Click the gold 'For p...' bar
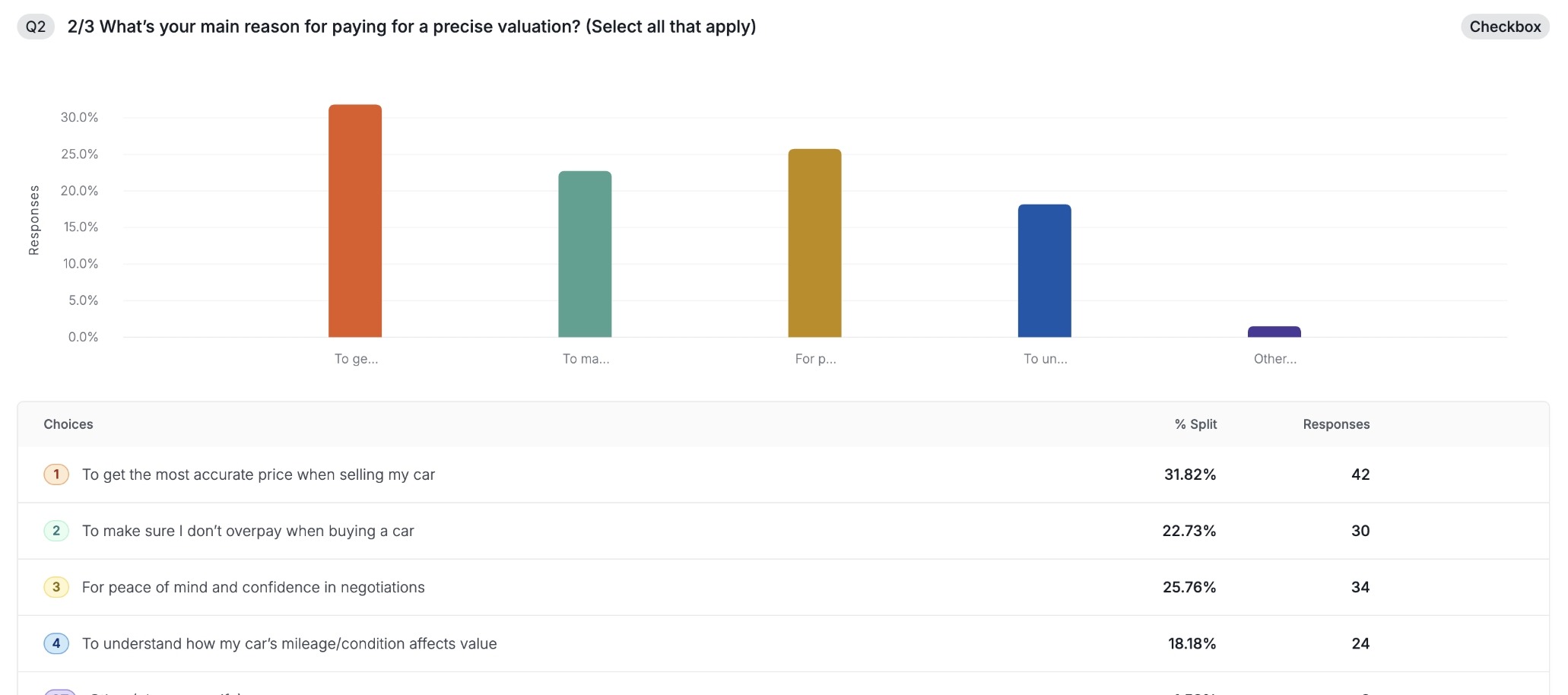This screenshot has height=695, width=1568. pyautogui.click(x=814, y=243)
